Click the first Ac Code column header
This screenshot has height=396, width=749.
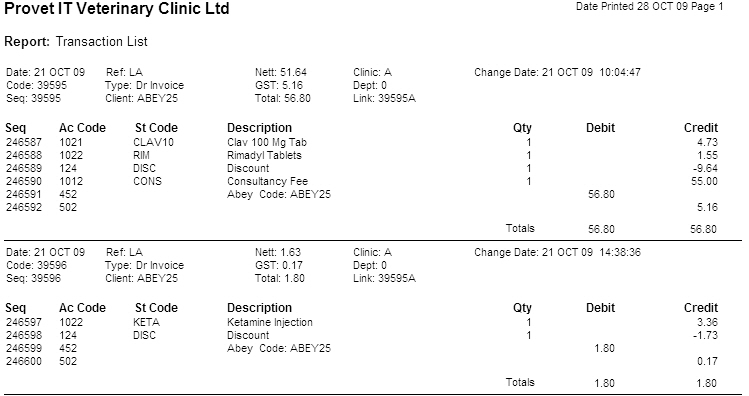pos(82,128)
